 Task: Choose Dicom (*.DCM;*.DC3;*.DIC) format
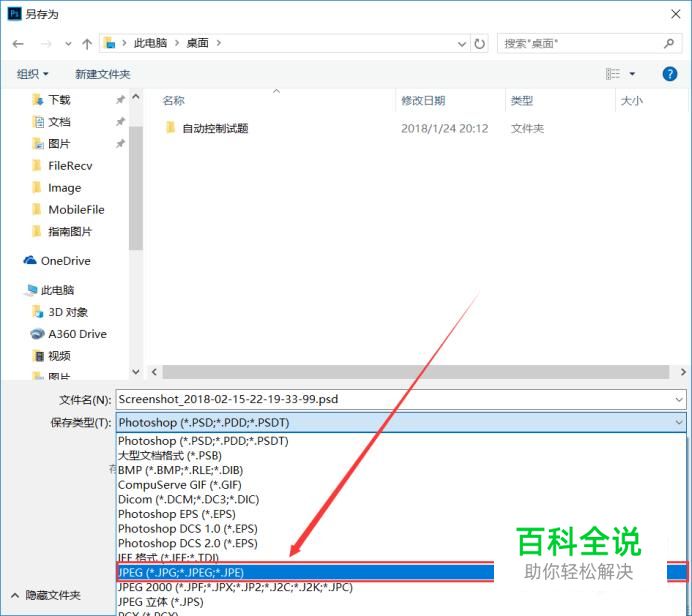point(188,499)
